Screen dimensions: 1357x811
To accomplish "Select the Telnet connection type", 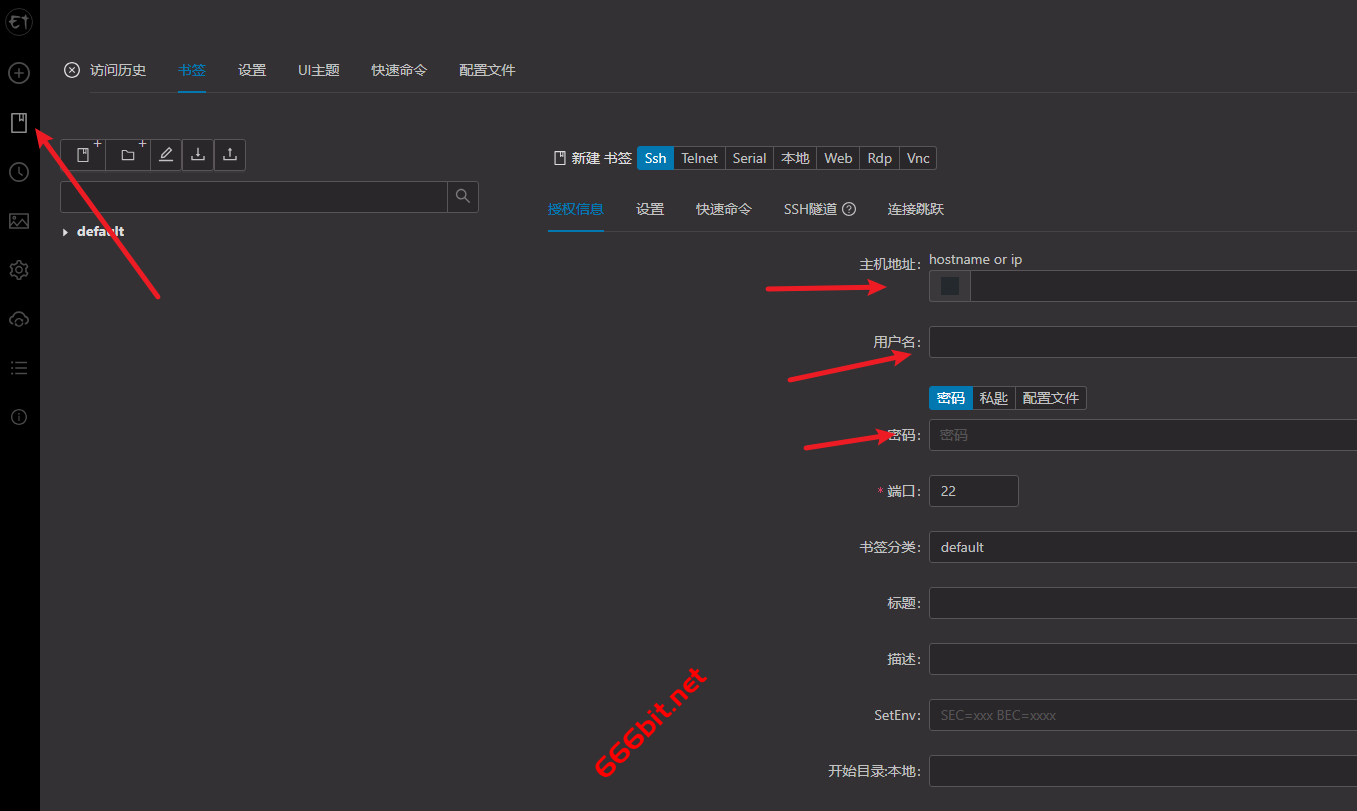I will pos(699,158).
